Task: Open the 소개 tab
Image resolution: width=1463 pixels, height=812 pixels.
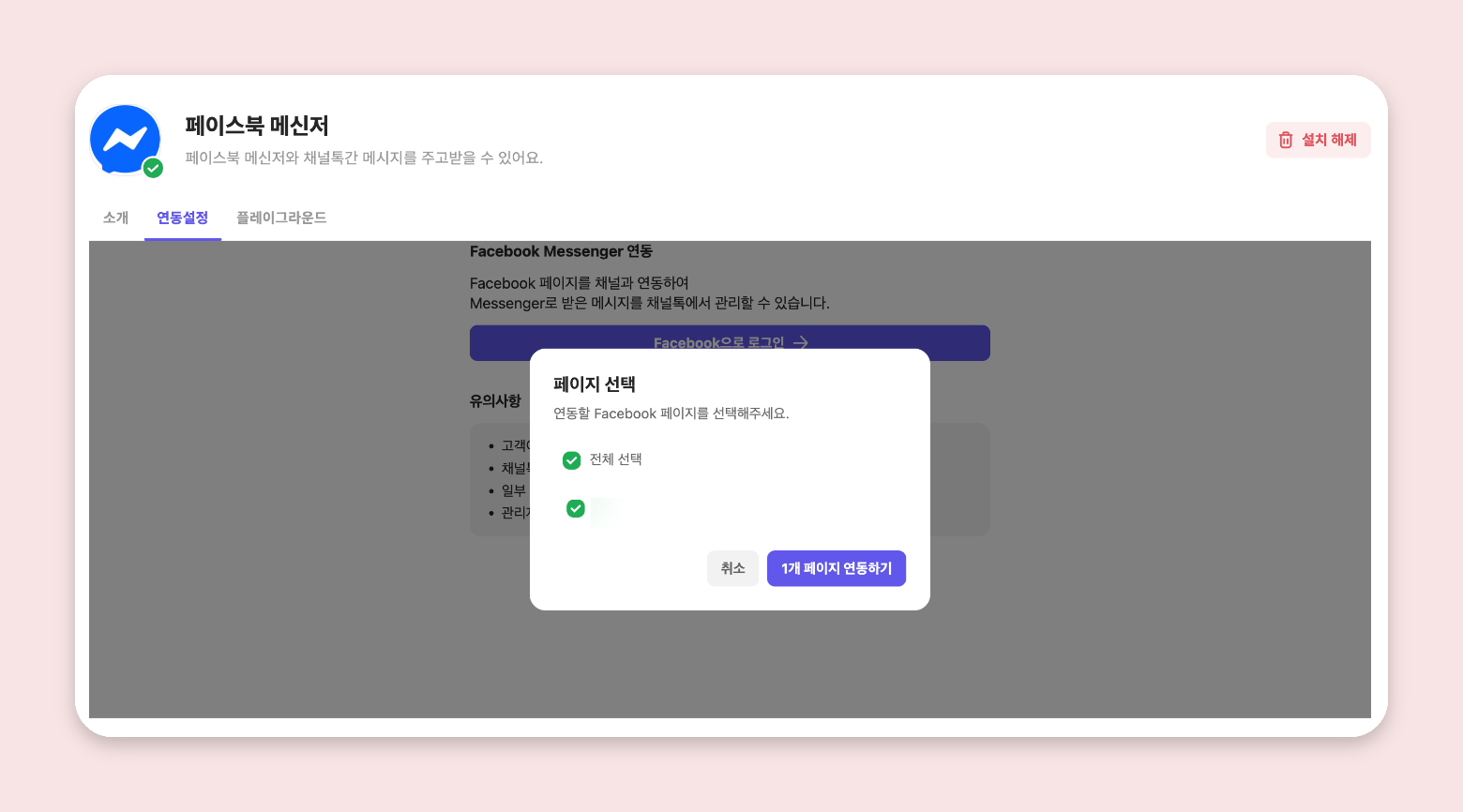Action: (x=115, y=218)
